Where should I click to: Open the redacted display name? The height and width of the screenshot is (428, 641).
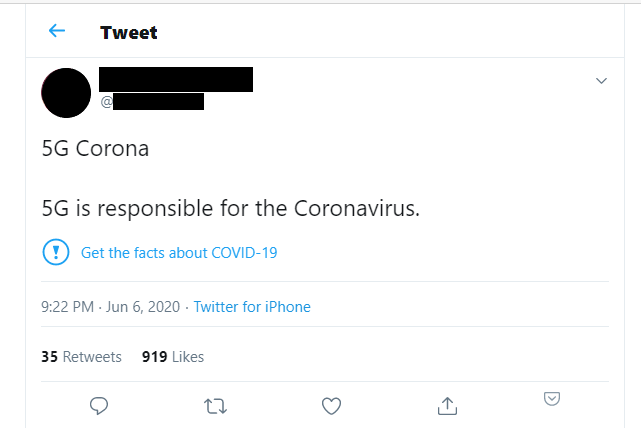(x=176, y=79)
